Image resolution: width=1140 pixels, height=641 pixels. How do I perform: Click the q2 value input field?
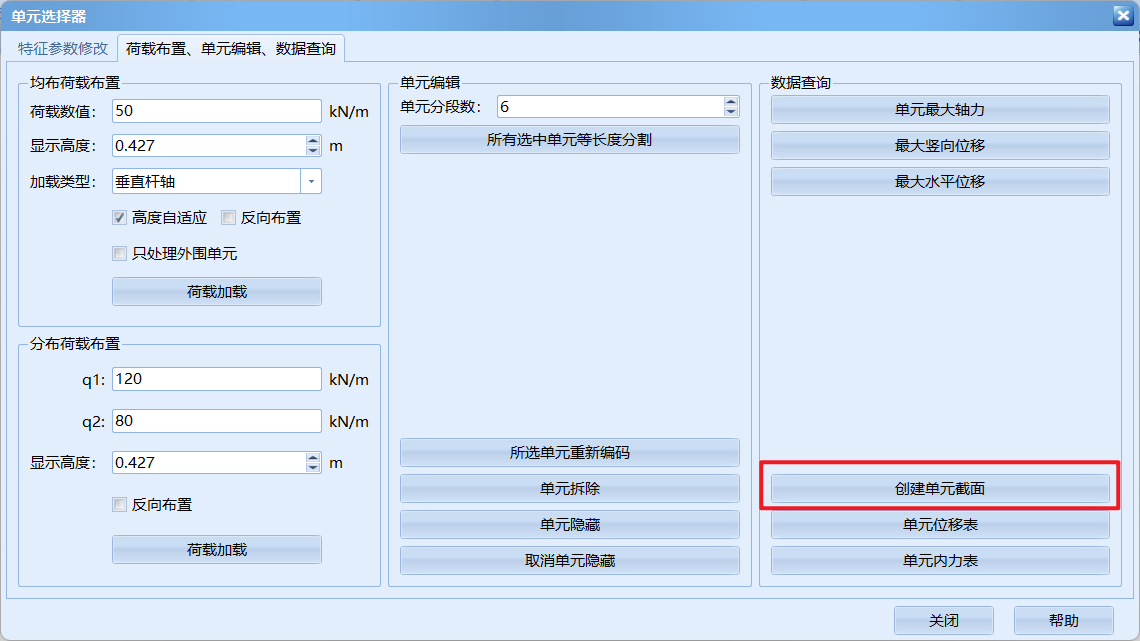click(x=216, y=421)
